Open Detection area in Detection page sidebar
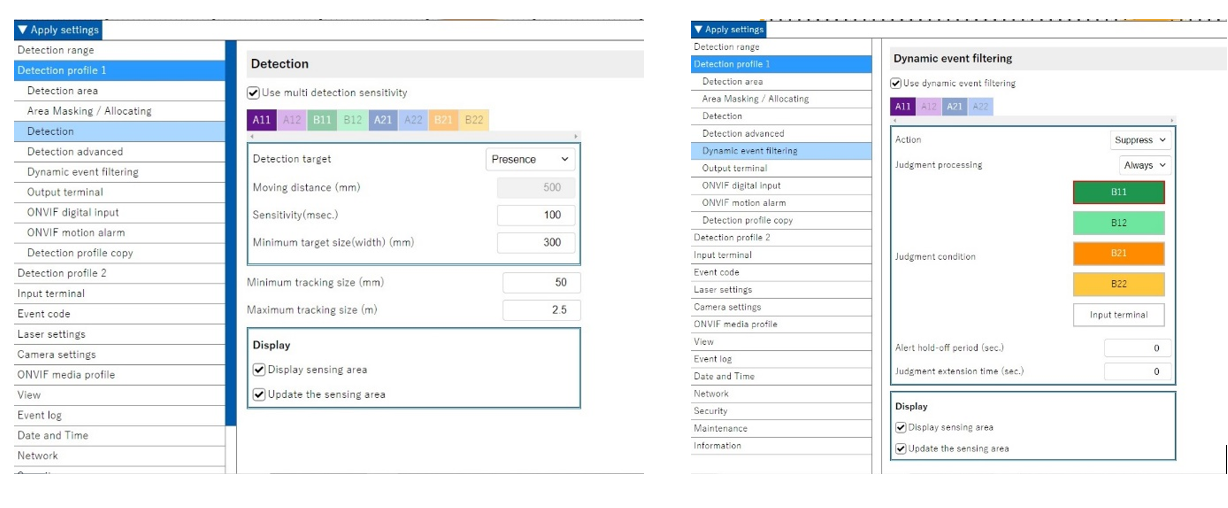The image size is (1228, 508). click(120, 91)
